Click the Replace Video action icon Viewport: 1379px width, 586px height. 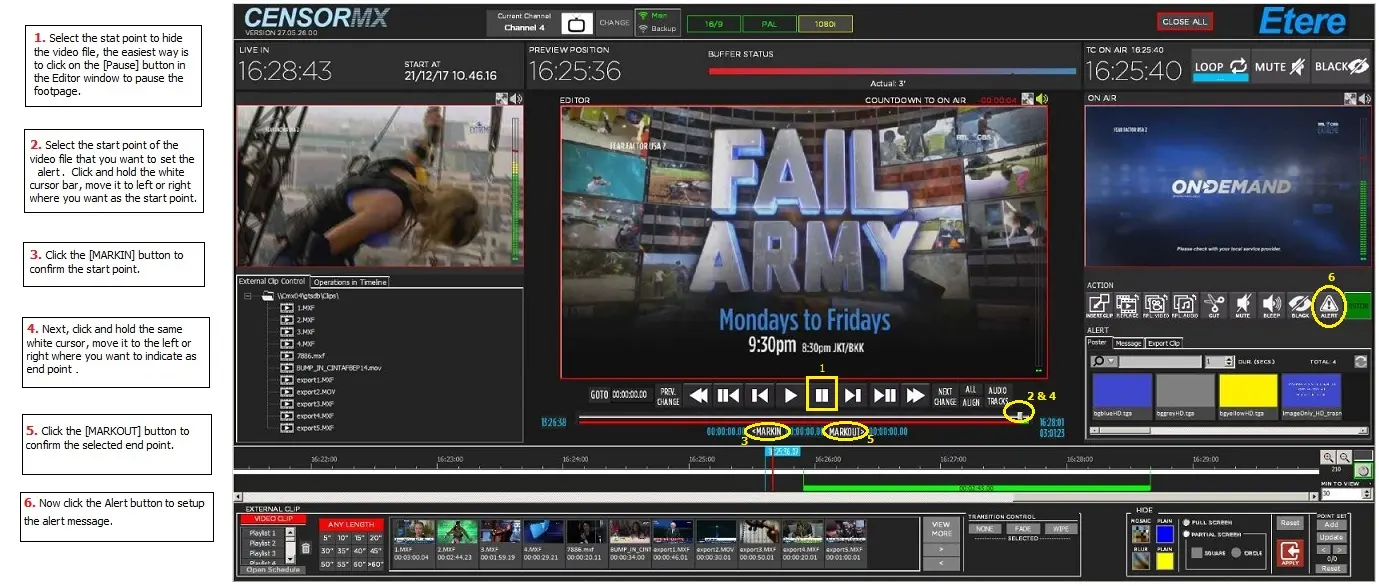tap(1157, 306)
